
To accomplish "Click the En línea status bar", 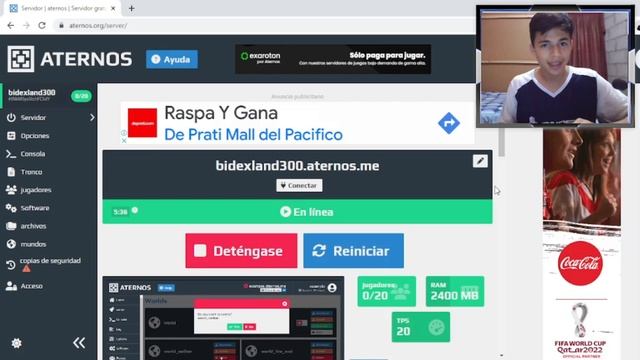I will (x=297, y=211).
